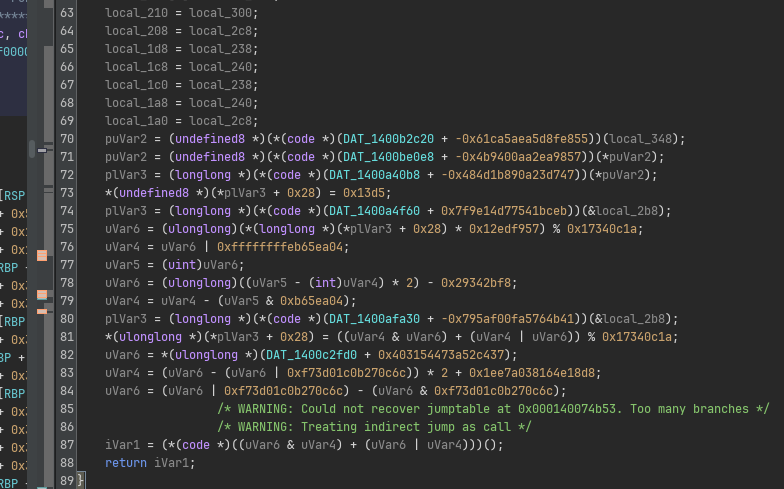Click the 'Treating indirect jump as call' warning
The width and height of the screenshot is (784, 489).
(x=375, y=427)
